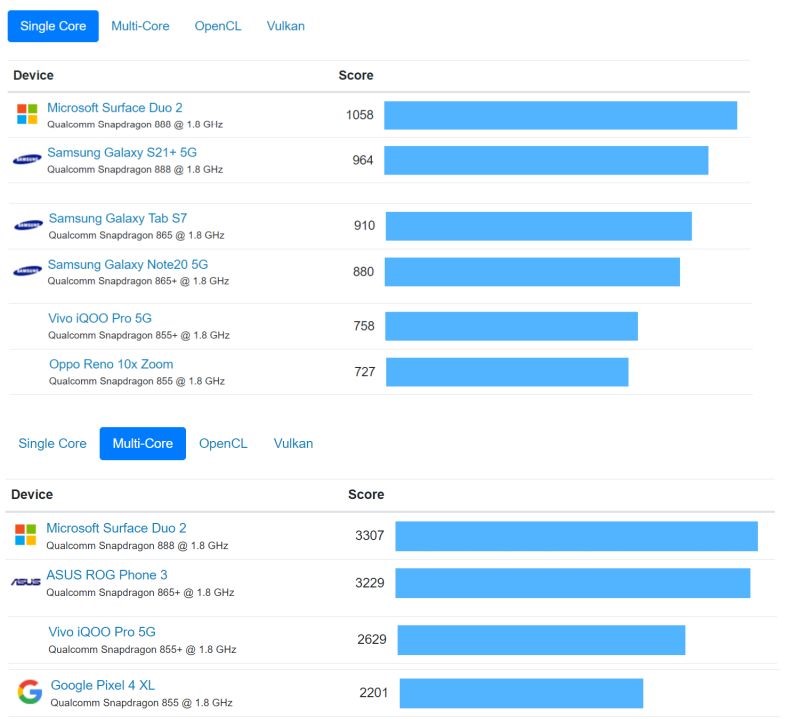The image size is (800, 719).
Task: Open Oppo Reno 10x Zoom link
Action: tap(111, 364)
